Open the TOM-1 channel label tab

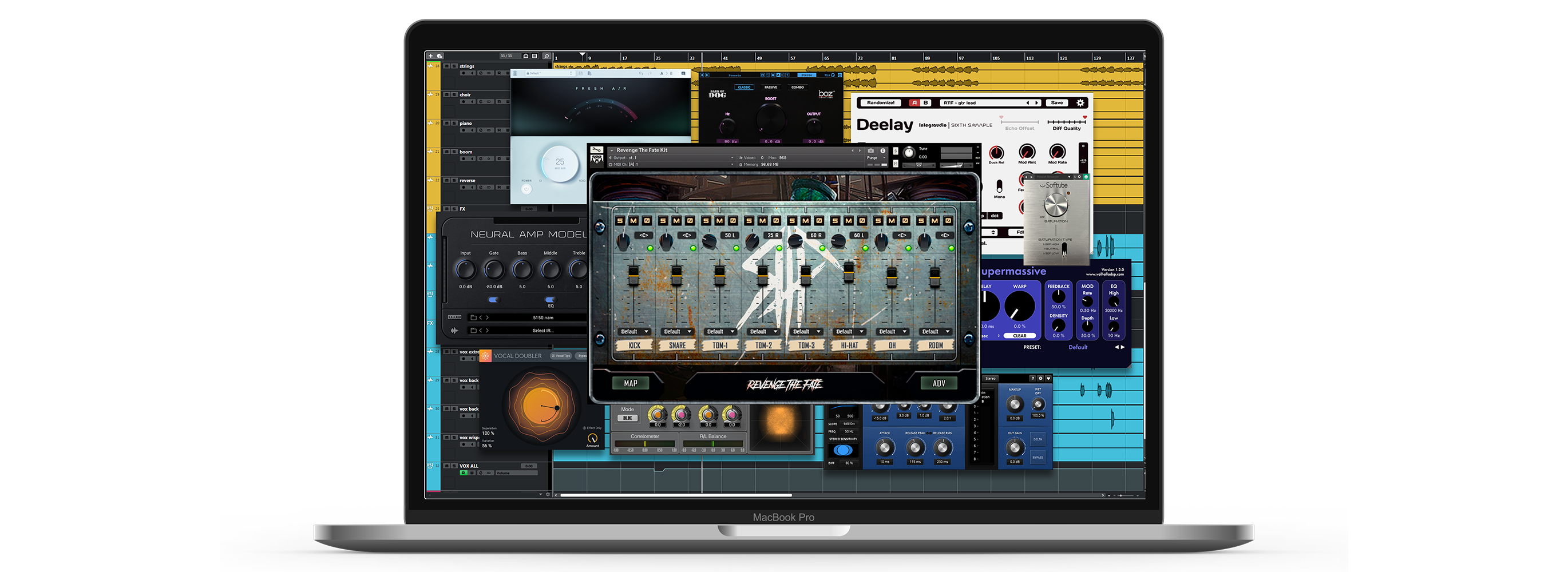point(720,345)
